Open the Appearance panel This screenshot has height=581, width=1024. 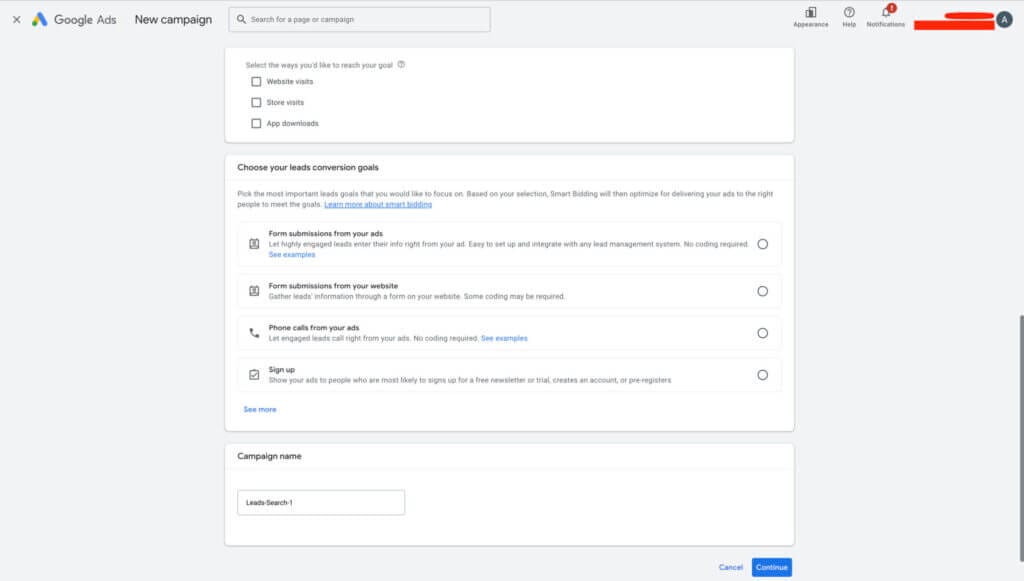point(811,14)
